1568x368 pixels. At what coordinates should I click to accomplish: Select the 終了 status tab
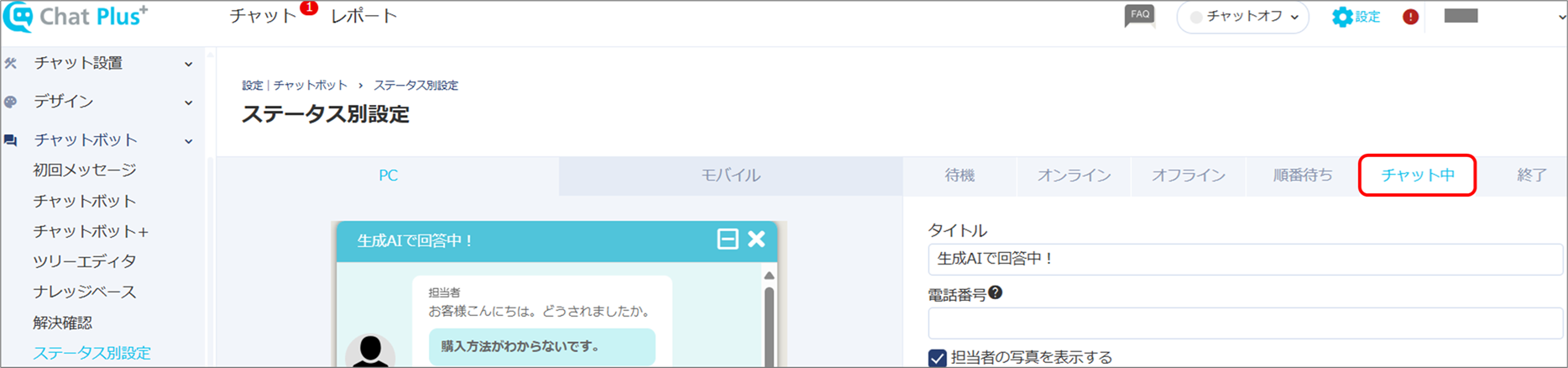point(1532,176)
